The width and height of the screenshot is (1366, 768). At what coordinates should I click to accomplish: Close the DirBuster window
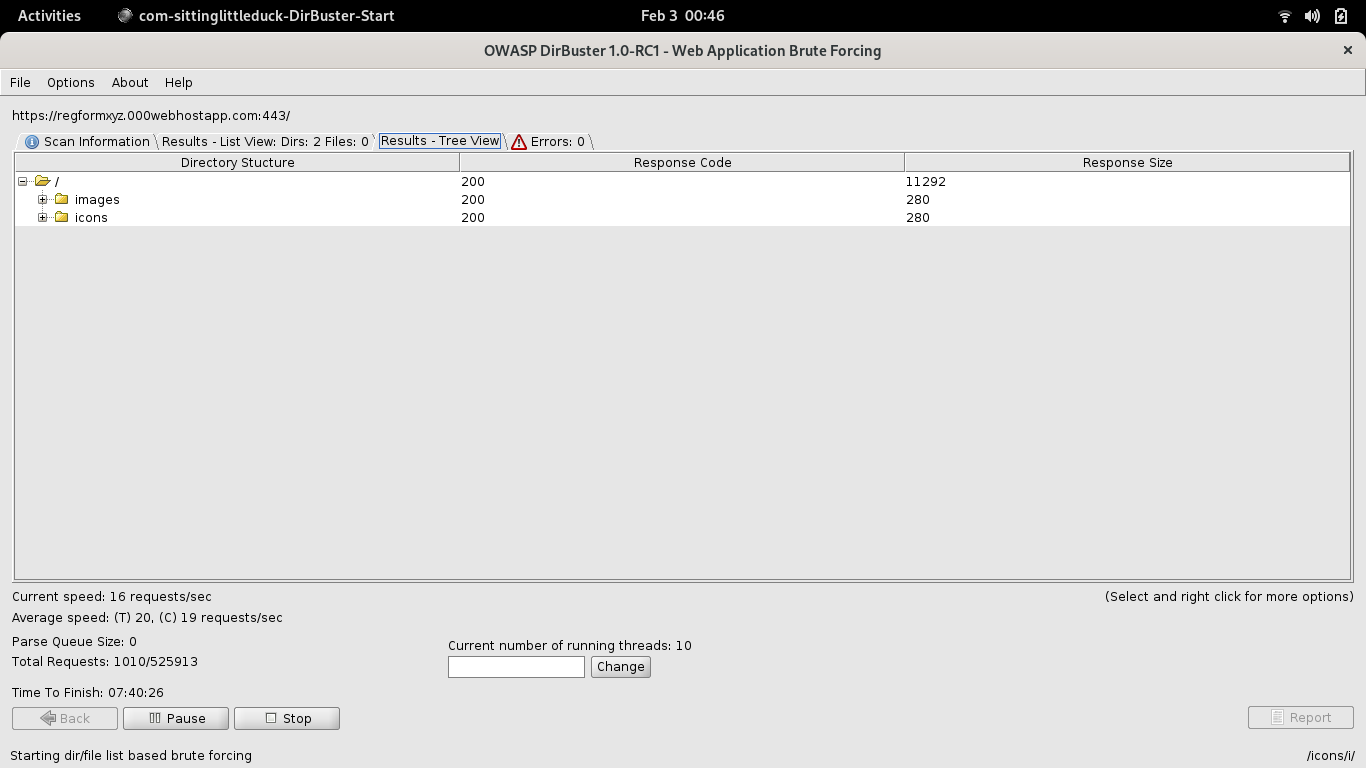1347,50
